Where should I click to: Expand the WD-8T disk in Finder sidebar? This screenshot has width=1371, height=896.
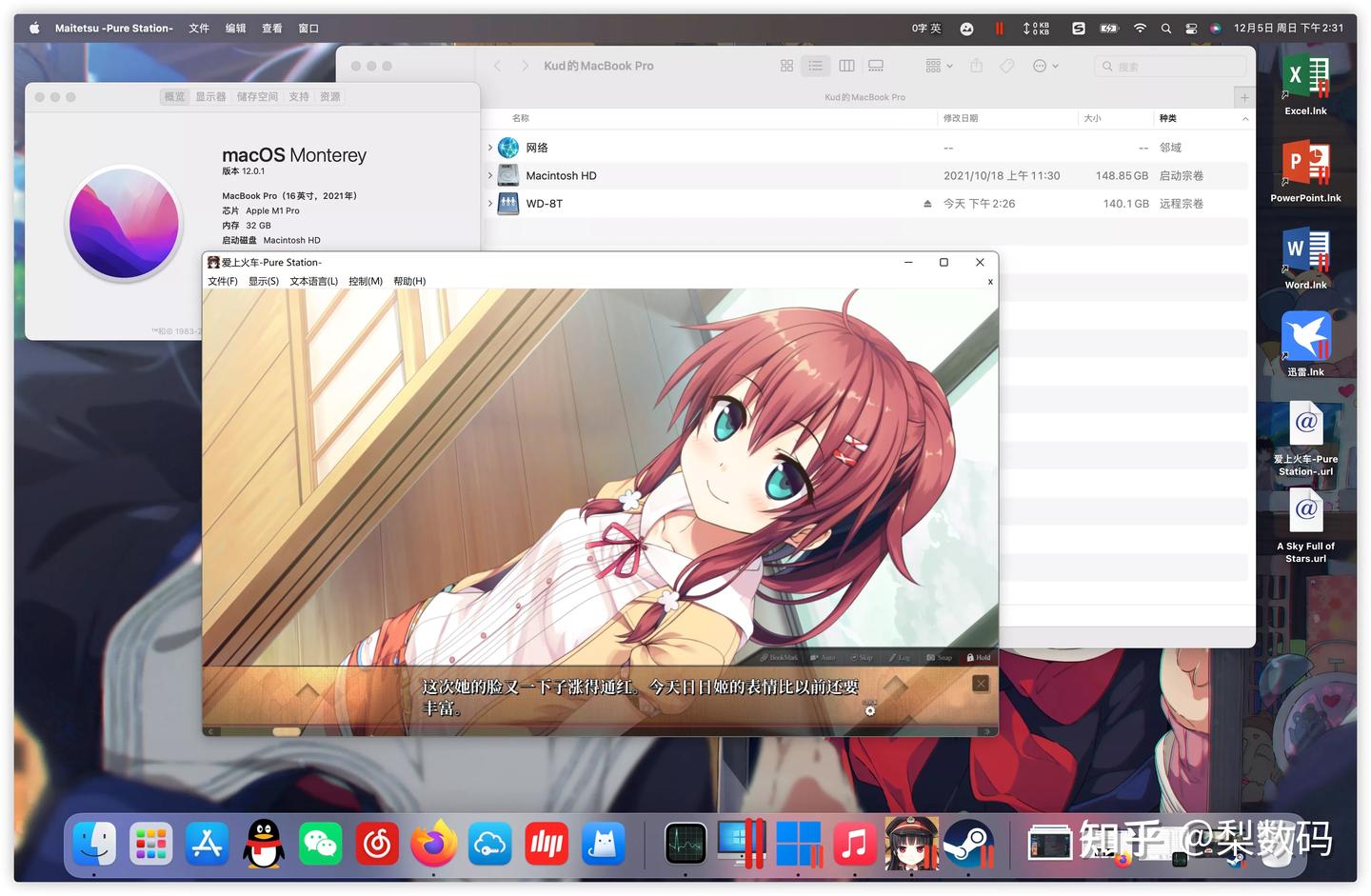pos(488,203)
